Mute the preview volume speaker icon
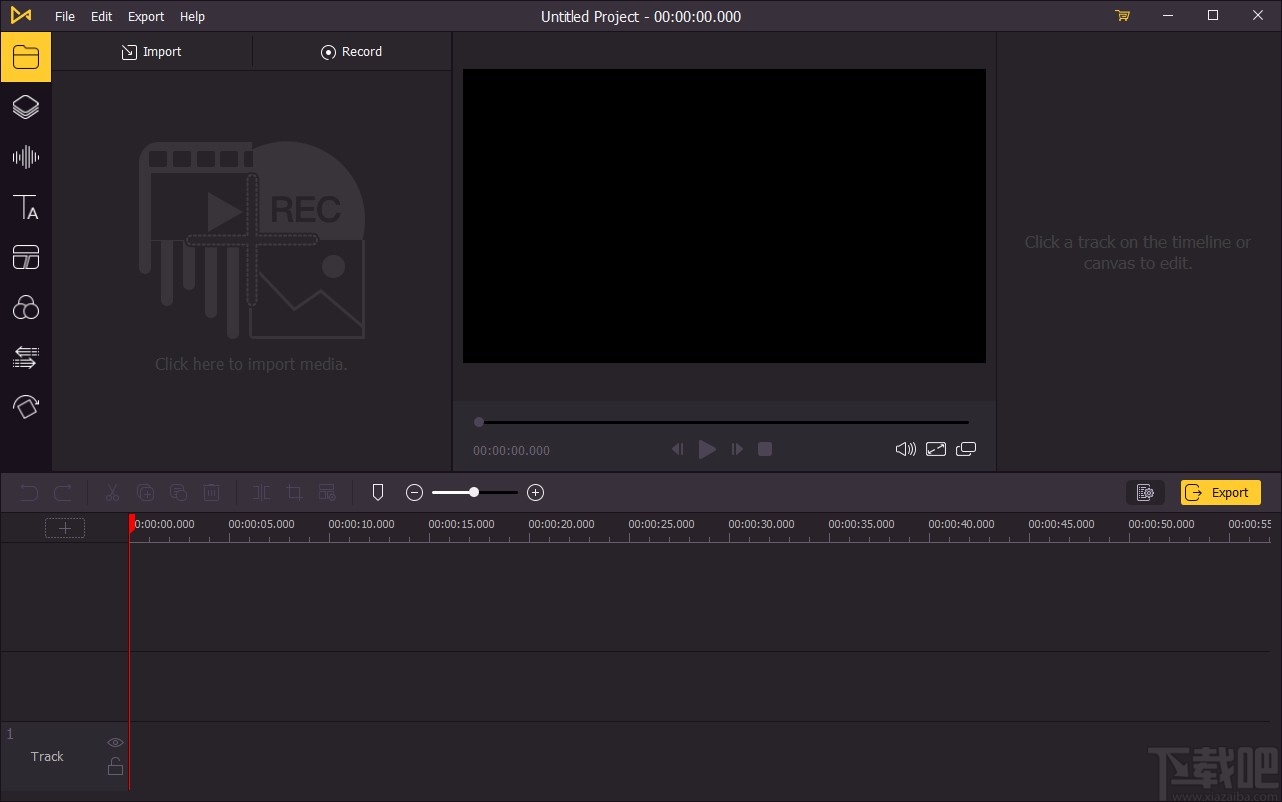Screen dimensions: 1282x802 pos(905,449)
